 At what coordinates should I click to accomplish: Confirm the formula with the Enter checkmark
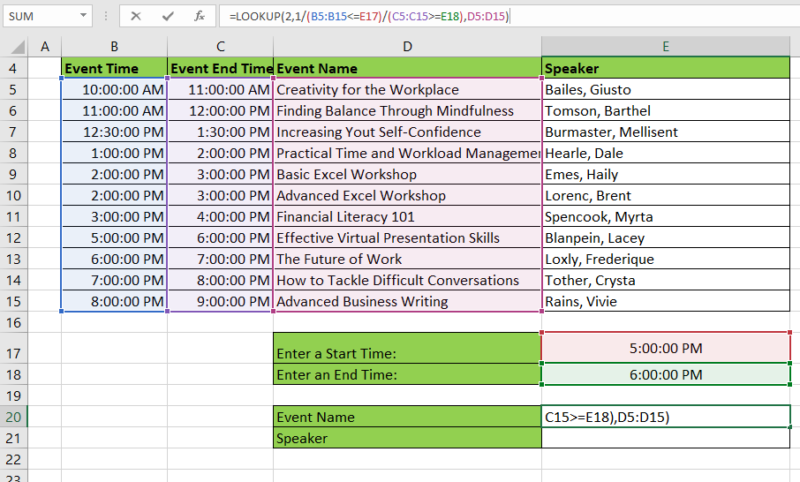click(x=167, y=17)
